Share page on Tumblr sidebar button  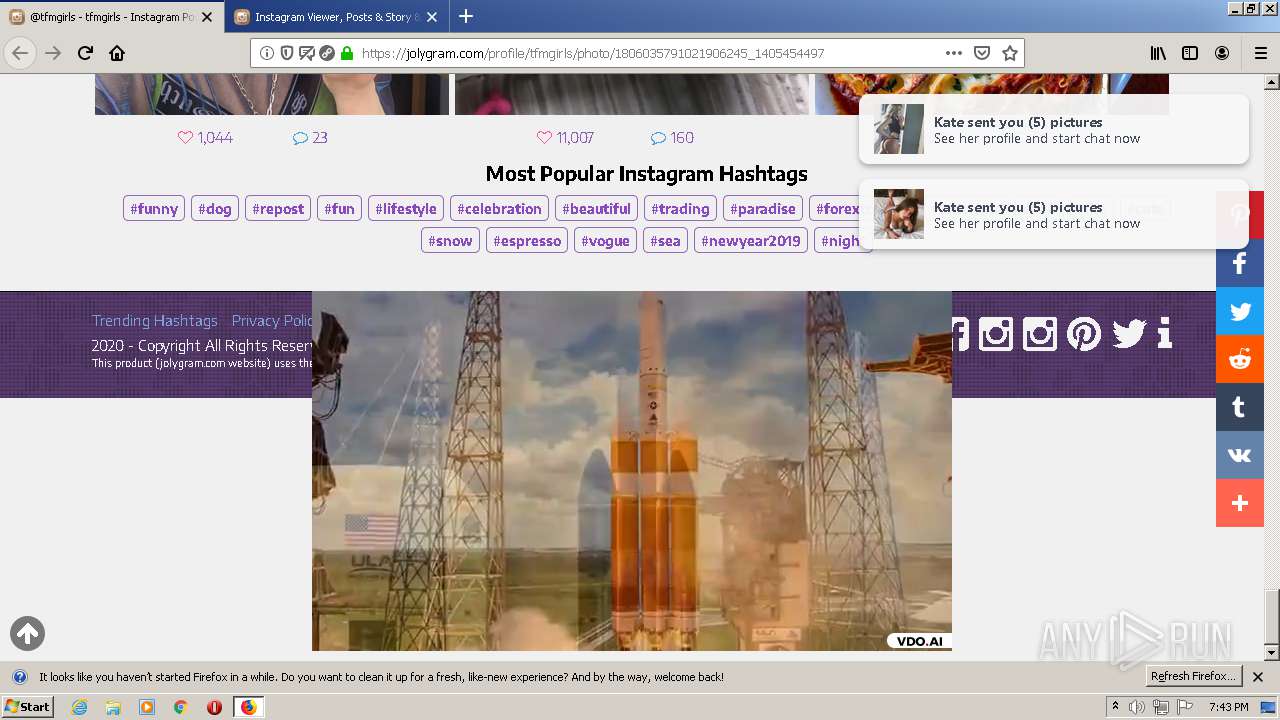click(1240, 407)
